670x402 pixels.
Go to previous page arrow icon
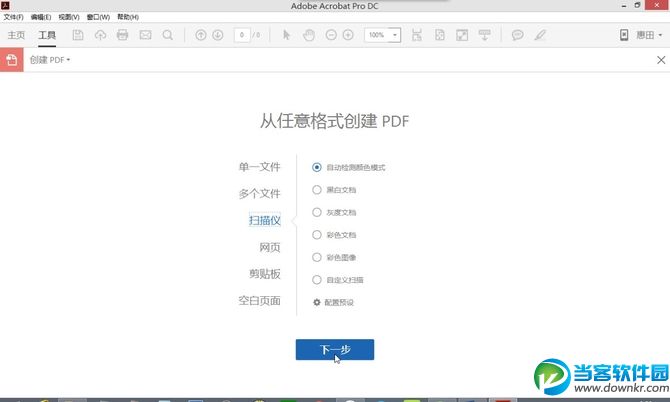(x=201, y=35)
